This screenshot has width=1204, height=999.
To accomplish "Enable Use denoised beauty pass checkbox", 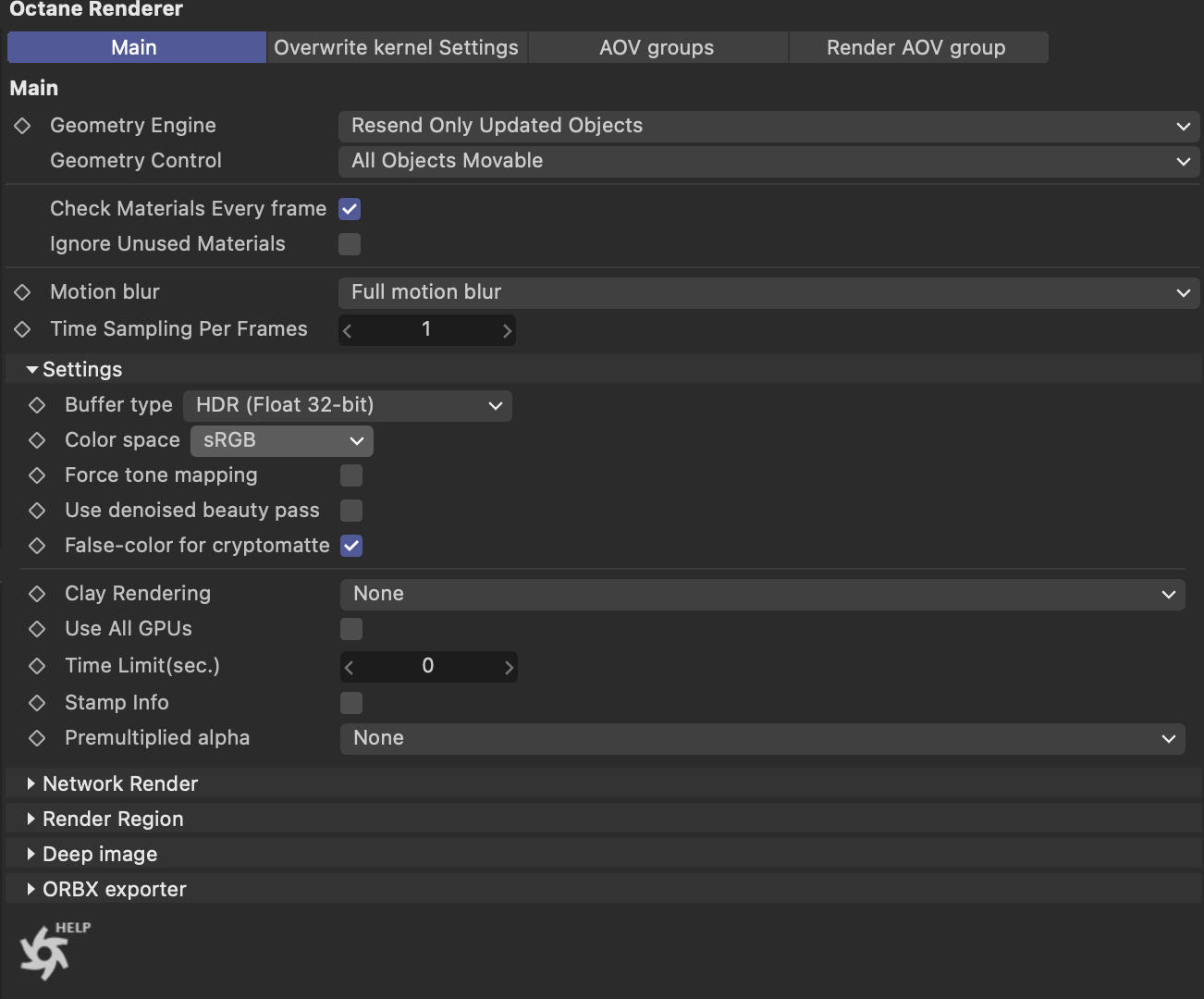I will [351, 511].
